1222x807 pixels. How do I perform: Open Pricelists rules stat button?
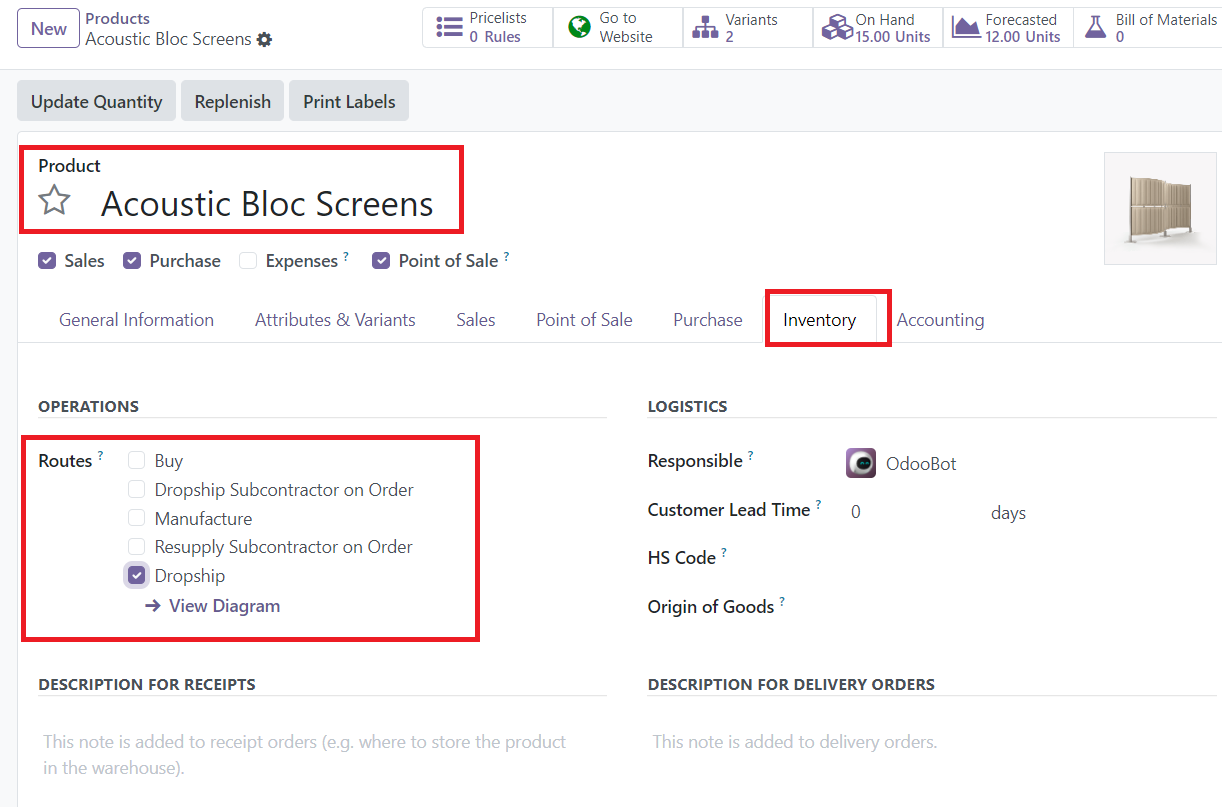click(488, 28)
